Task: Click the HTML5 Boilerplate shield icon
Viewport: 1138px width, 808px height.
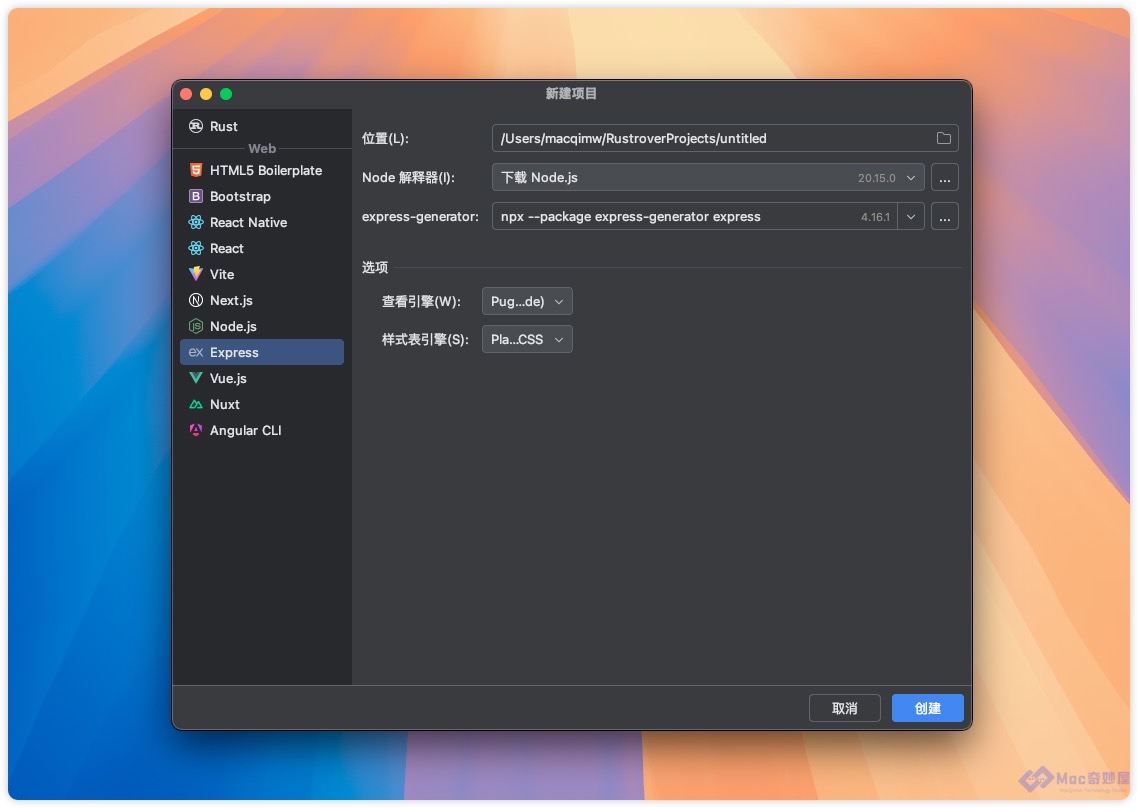Action: click(x=196, y=171)
